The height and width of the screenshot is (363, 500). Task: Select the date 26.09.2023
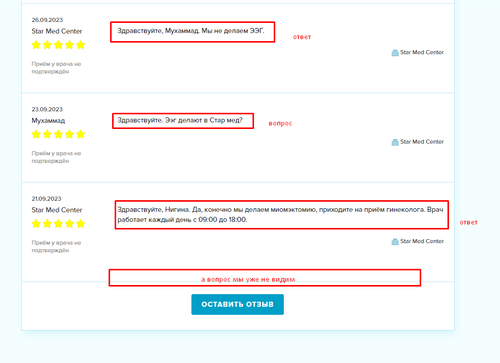pyautogui.click(x=47, y=20)
